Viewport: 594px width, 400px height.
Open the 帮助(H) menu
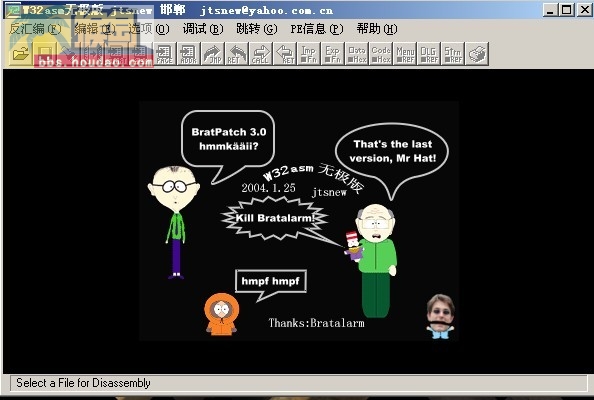click(x=377, y=29)
